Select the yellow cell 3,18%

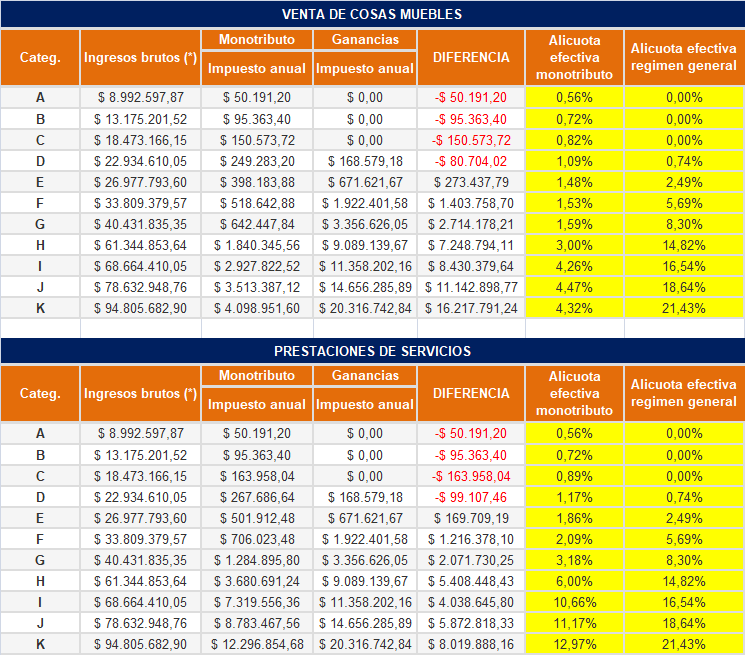(x=574, y=560)
